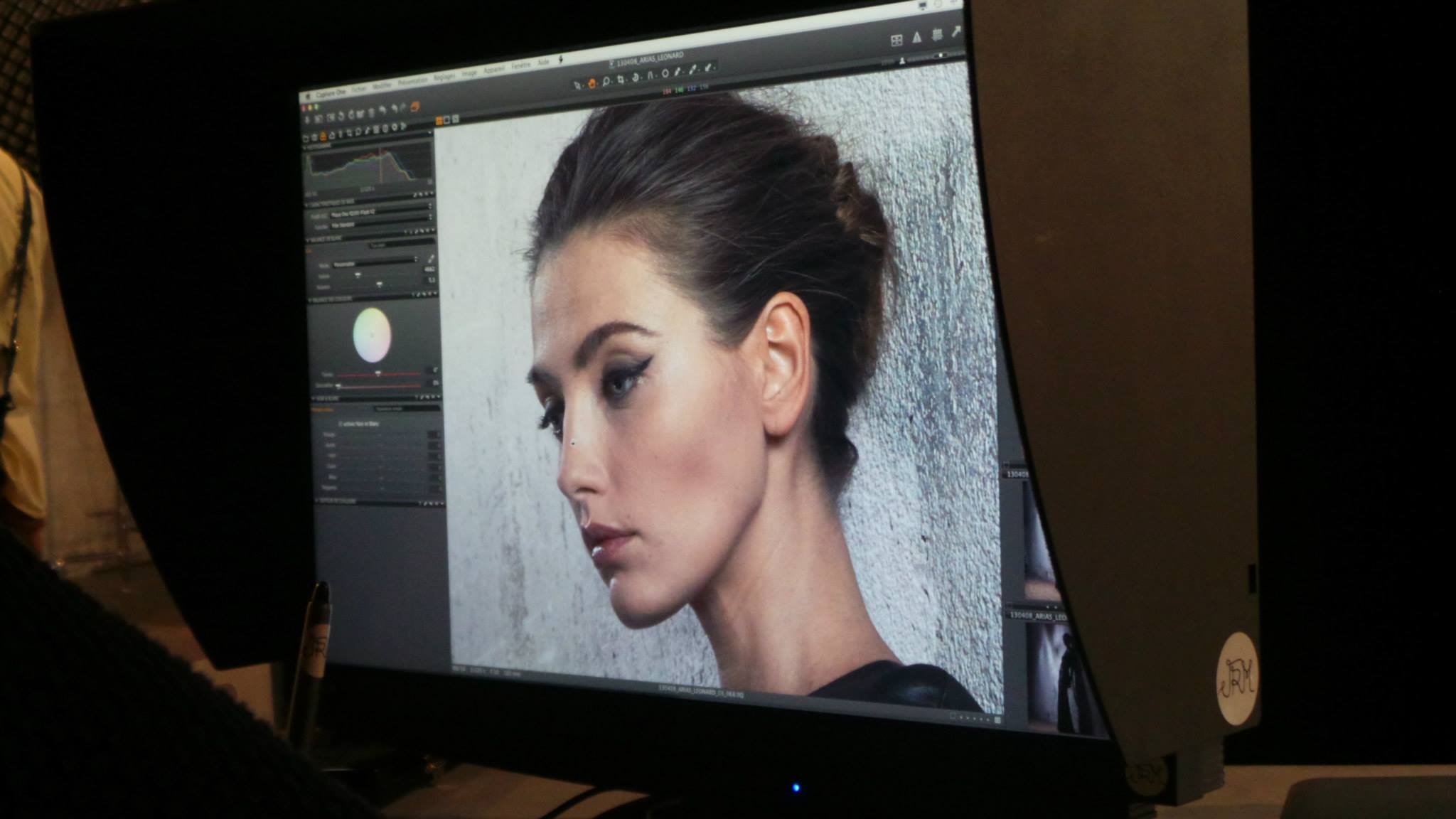Click the person icon beside zoom slider

coord(902,62)
